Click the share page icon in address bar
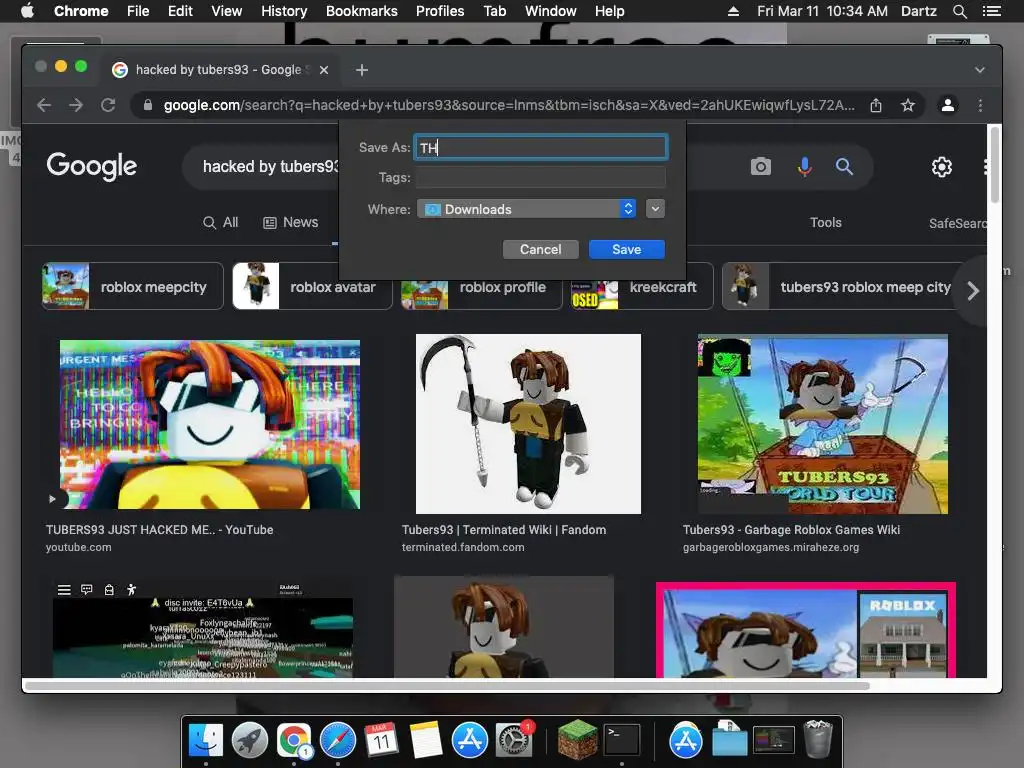The image size is (1024, 768). [876, 105]
